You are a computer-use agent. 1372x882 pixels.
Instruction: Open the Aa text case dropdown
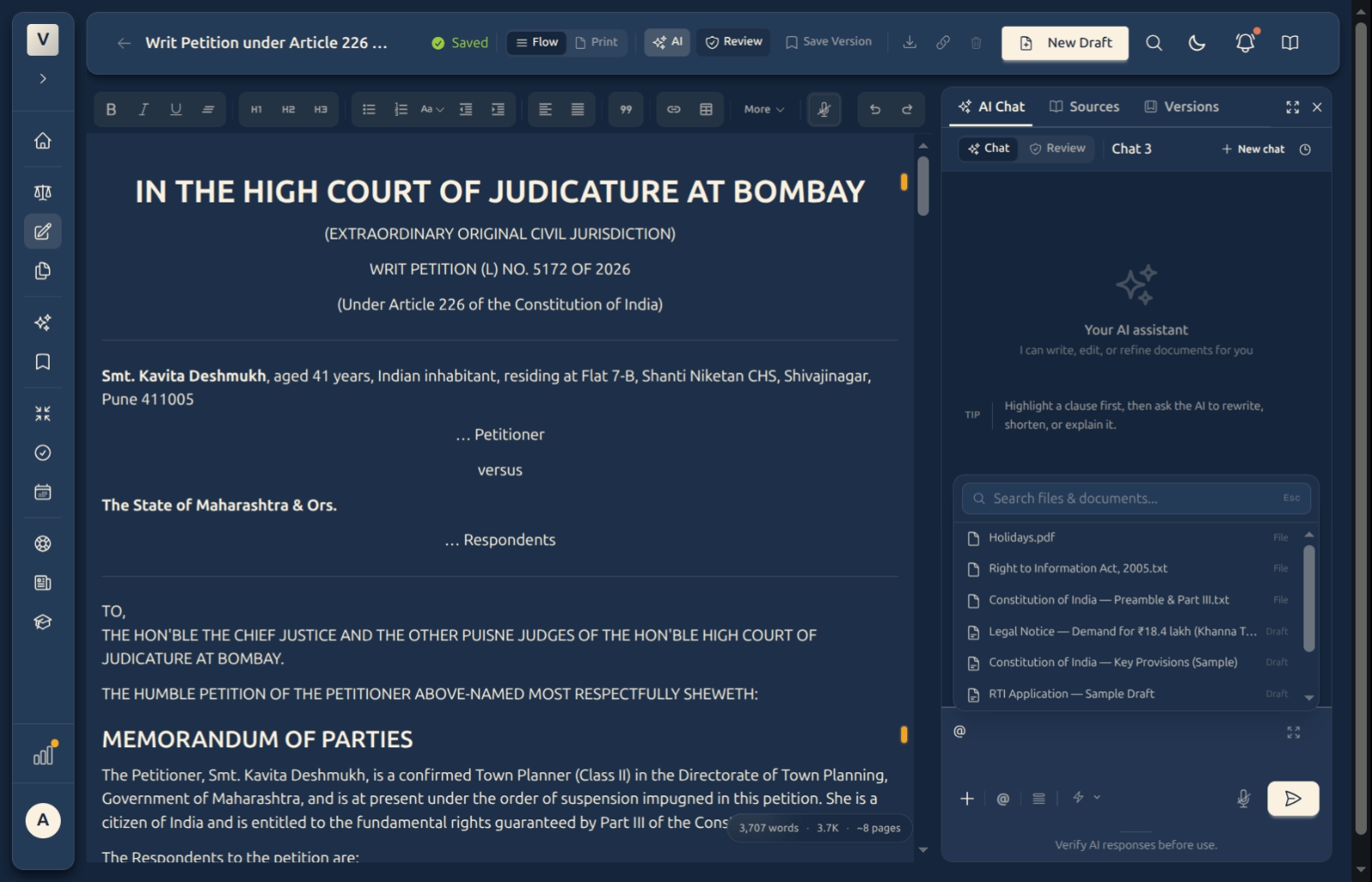coord(432,110)
